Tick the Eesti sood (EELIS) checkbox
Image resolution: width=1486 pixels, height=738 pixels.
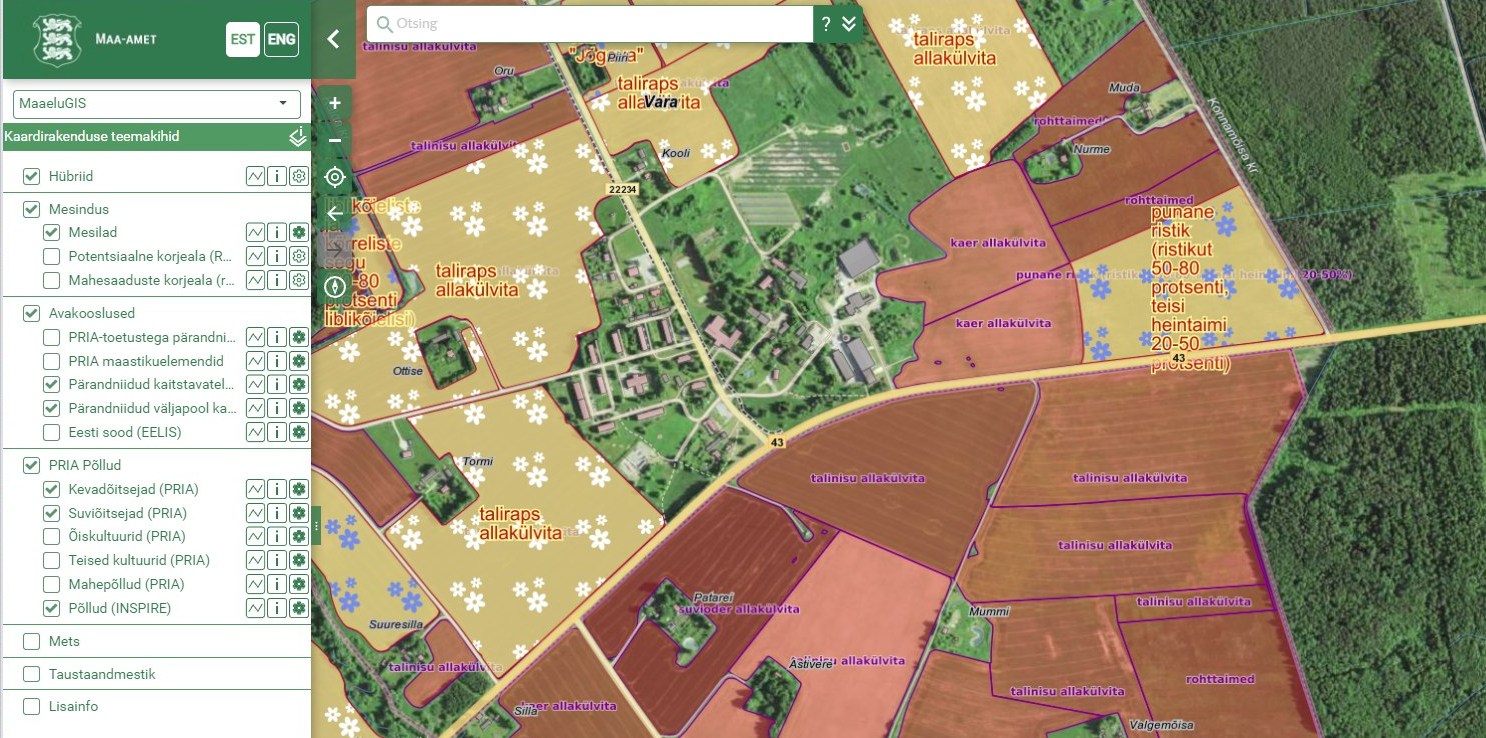coord(51,433)
